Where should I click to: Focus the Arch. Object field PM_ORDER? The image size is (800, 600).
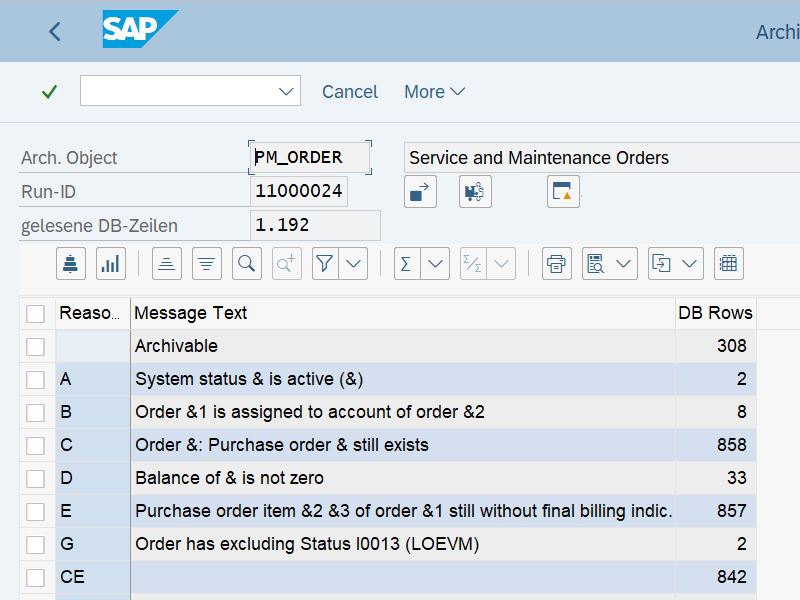coord(310,158)
